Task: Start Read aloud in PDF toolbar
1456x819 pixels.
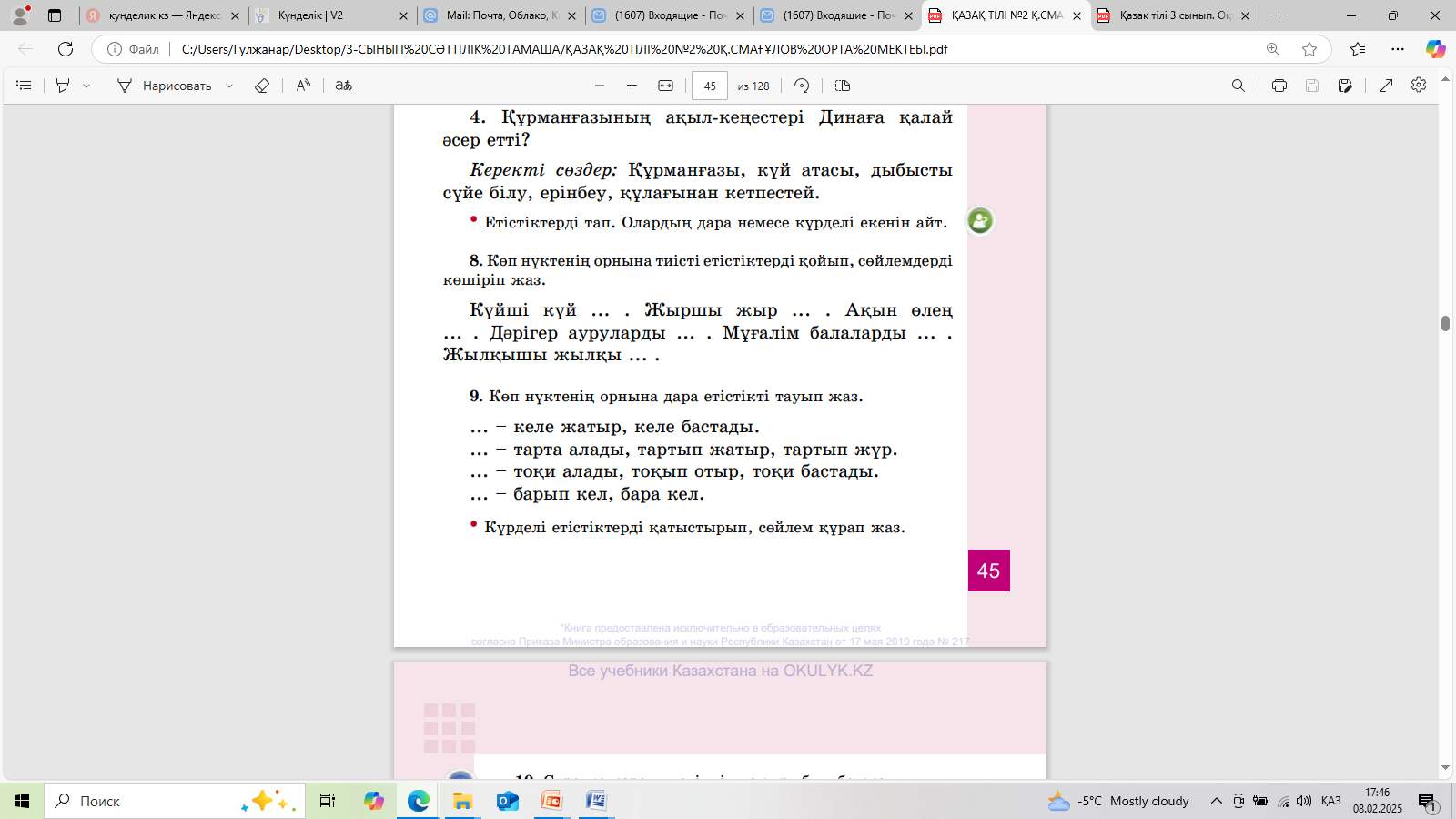Action: [x=303, y=86]
